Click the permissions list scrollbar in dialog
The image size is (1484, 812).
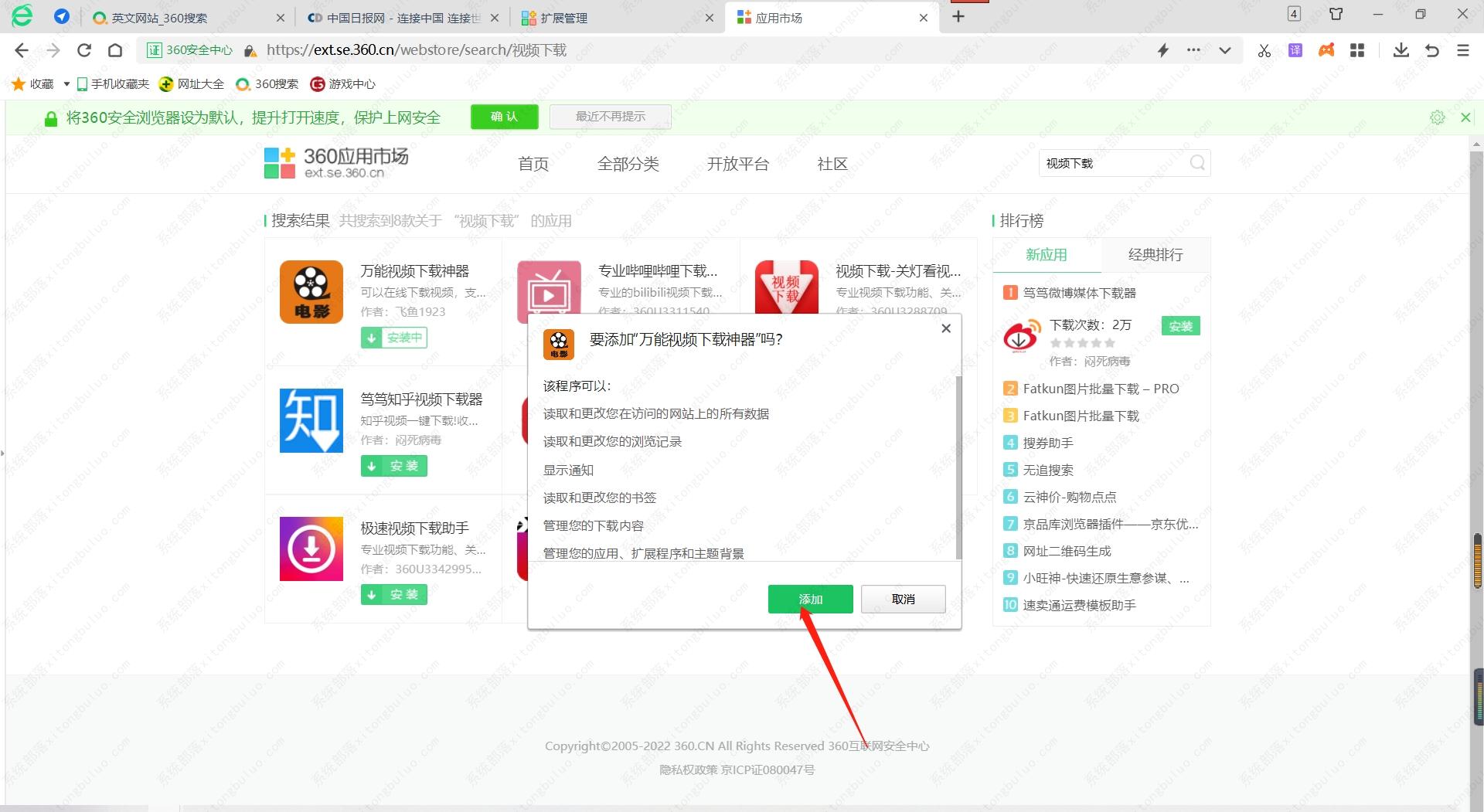(958, 464)
